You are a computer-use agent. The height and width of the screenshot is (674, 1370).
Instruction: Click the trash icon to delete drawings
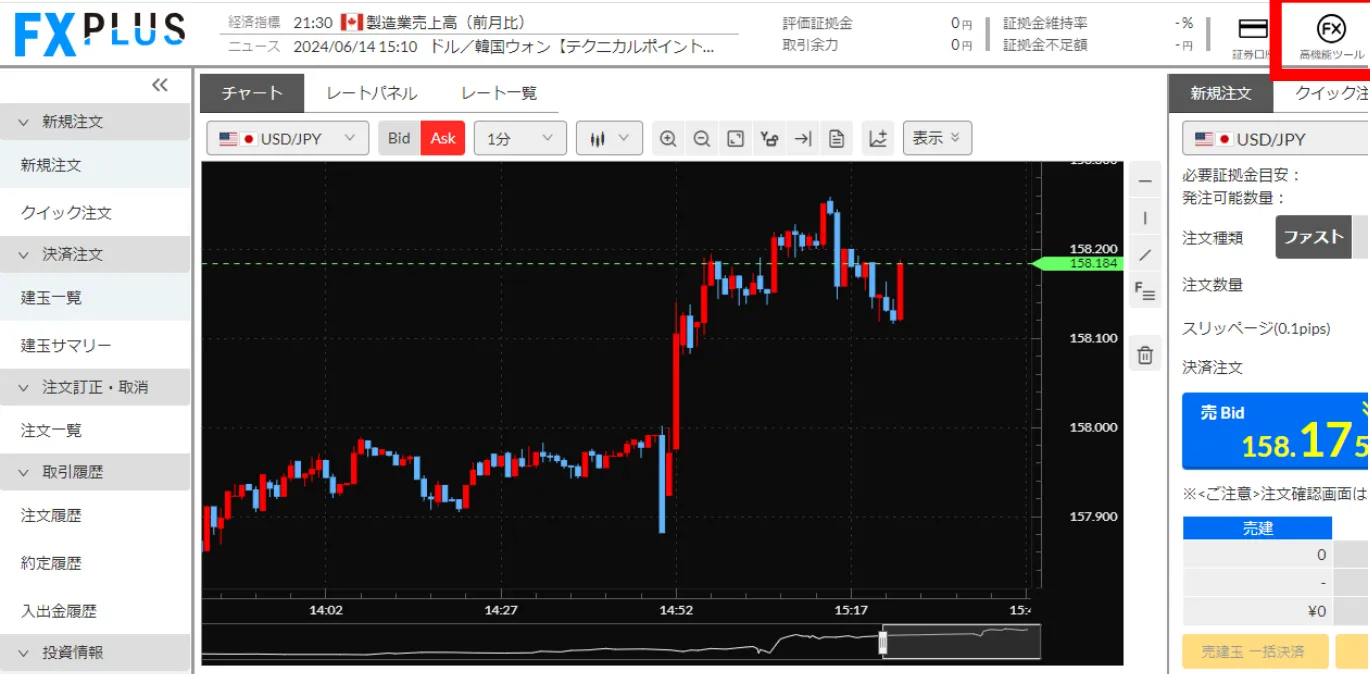pyautogui.click(x=1145, y=354)
